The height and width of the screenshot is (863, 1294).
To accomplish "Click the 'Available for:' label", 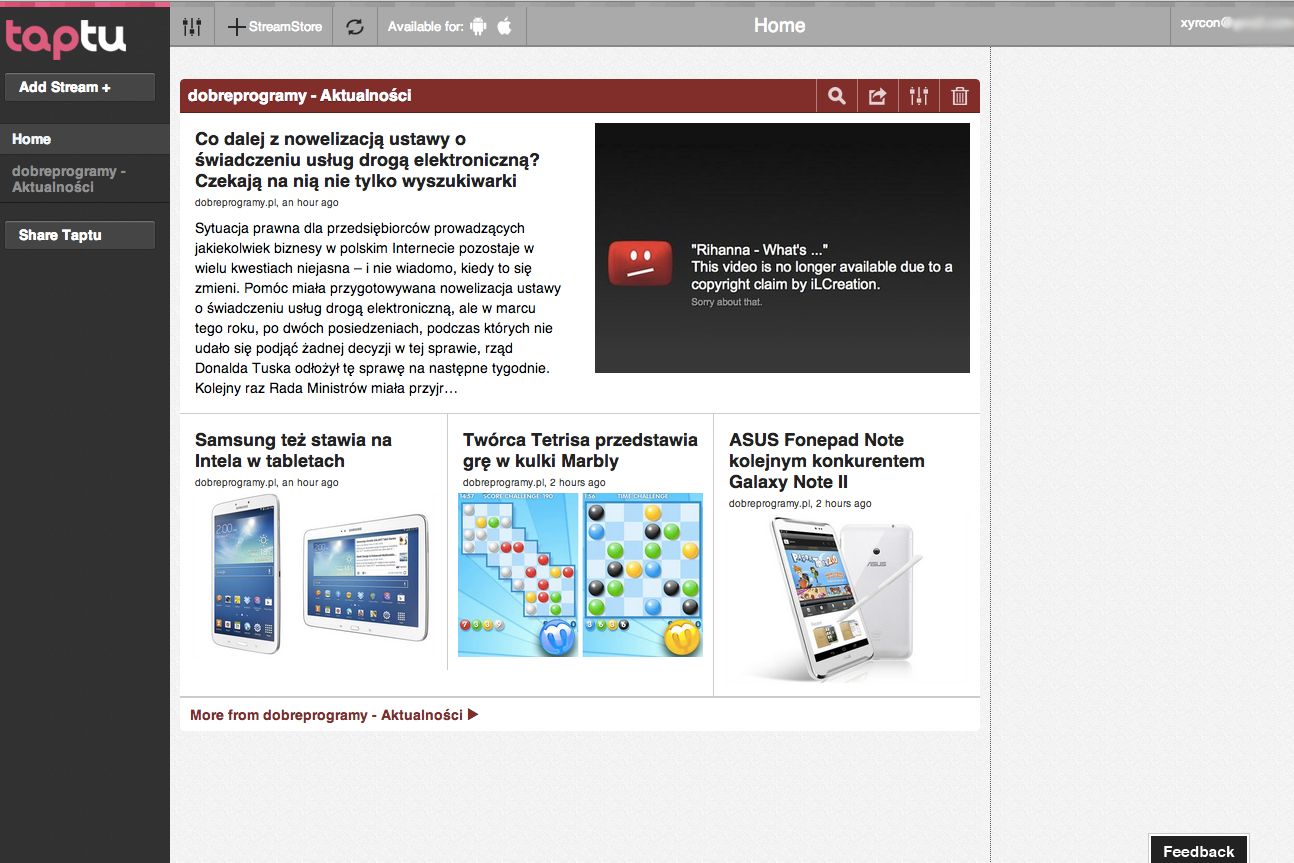I will [x=426, y=27].
